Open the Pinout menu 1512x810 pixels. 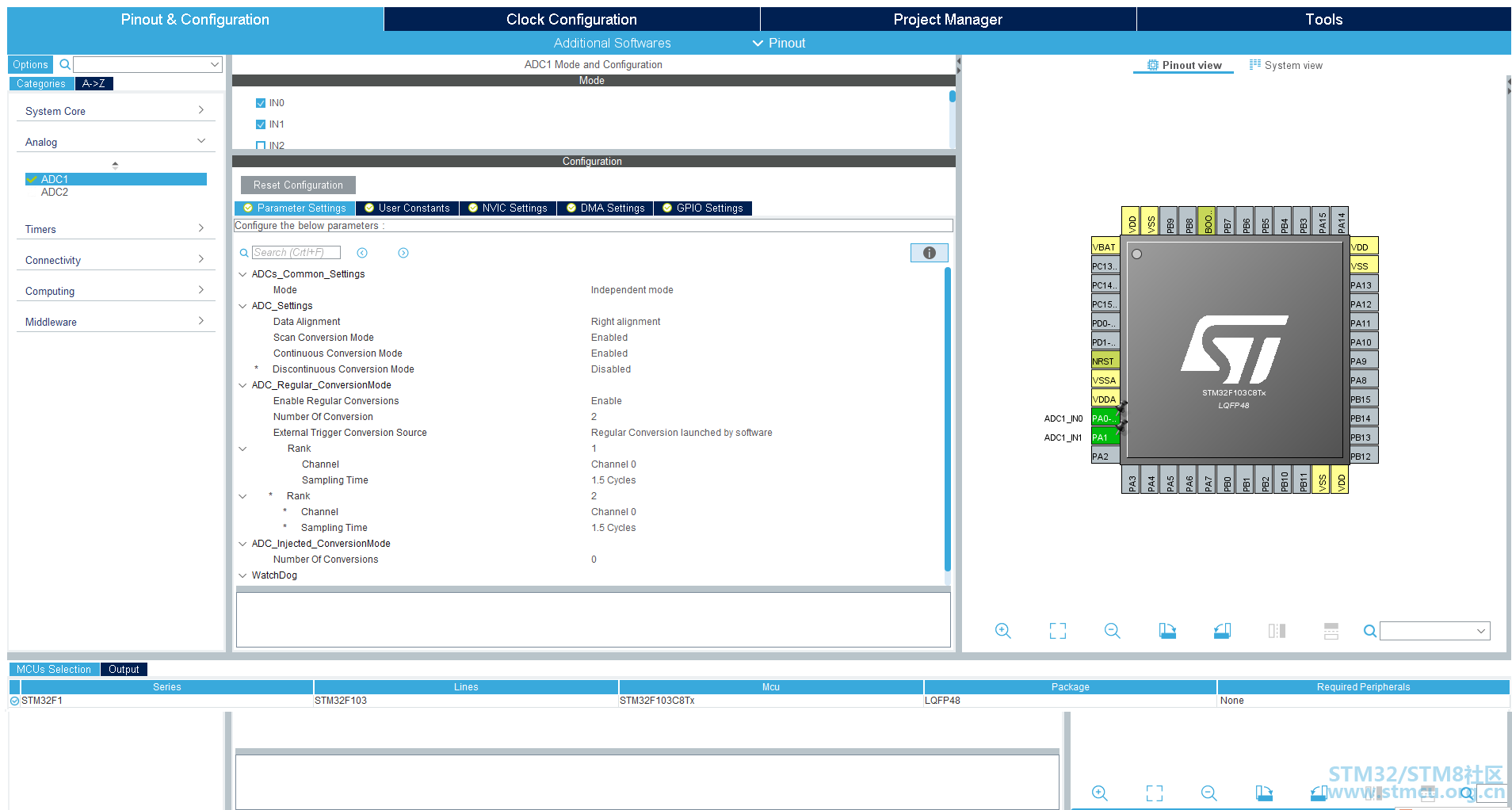click(779, 43)
